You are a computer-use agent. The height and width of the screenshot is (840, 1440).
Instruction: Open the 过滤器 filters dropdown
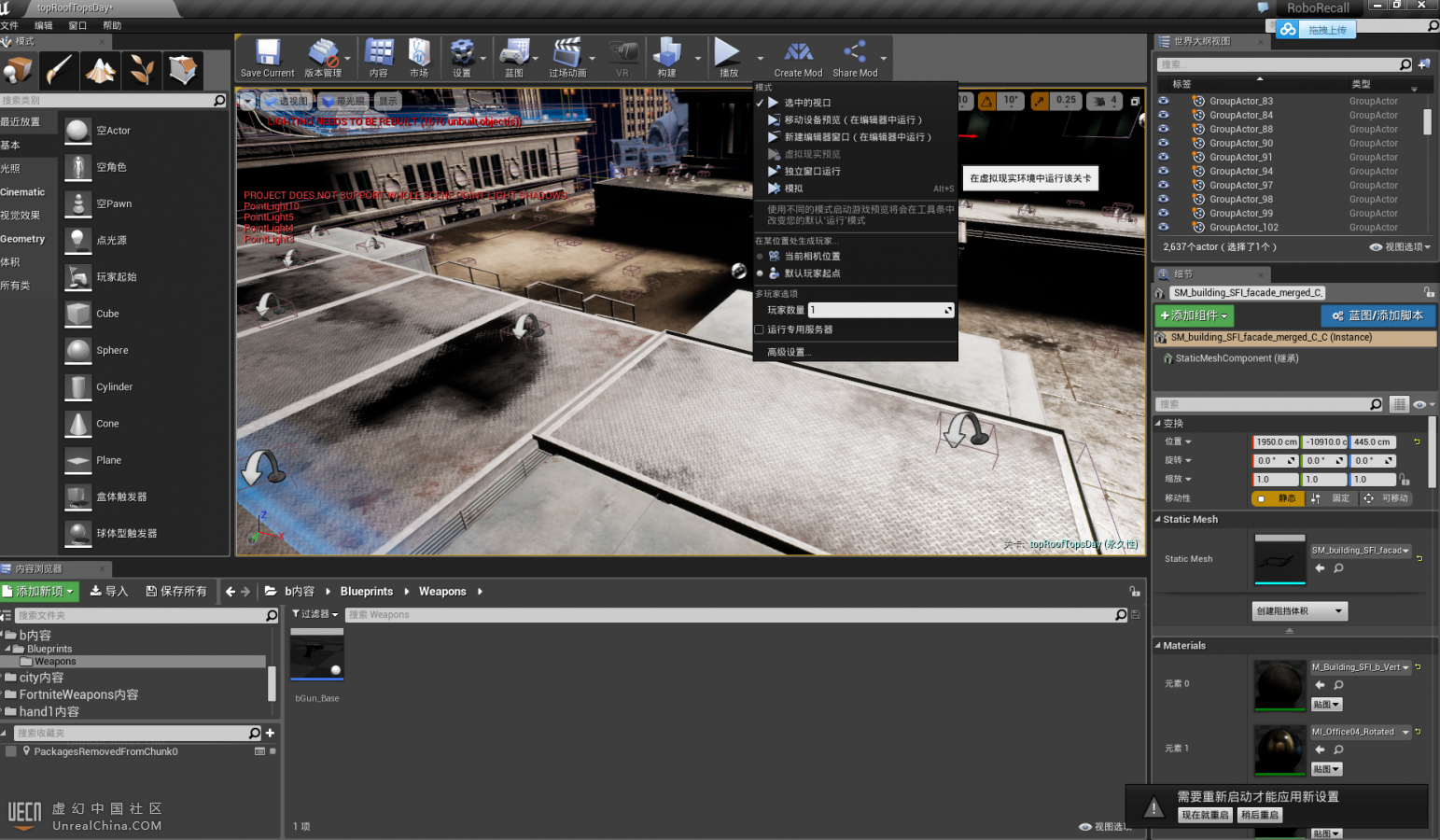[x=315, y=614]
